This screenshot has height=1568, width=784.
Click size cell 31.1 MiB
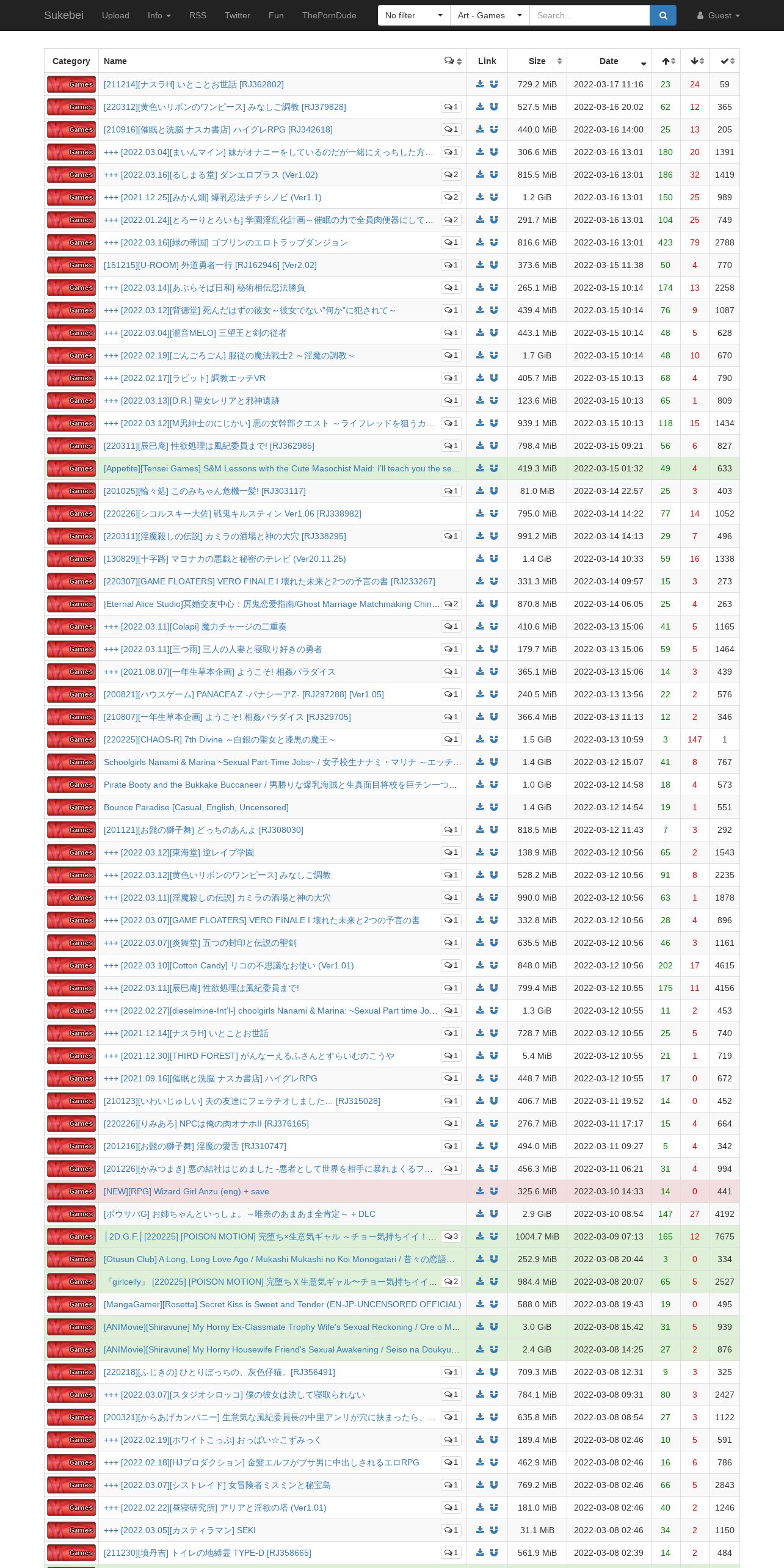point(537,1530)
